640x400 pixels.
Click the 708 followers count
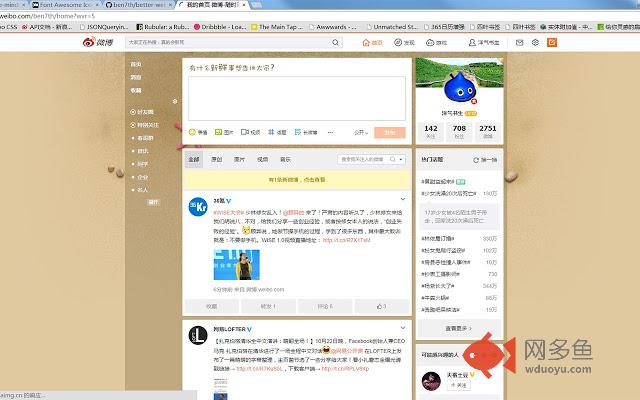459,131
